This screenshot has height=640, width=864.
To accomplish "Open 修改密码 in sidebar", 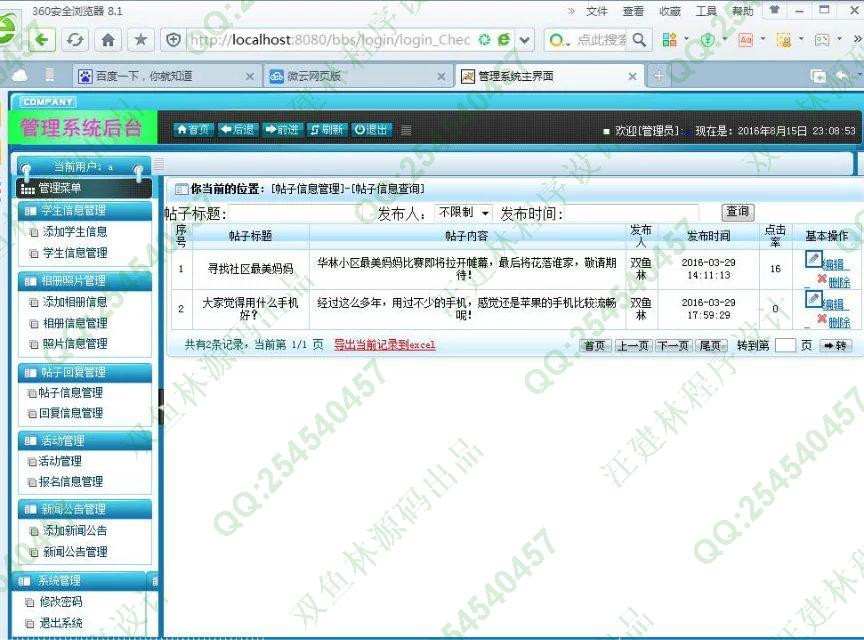I will 61,602.
